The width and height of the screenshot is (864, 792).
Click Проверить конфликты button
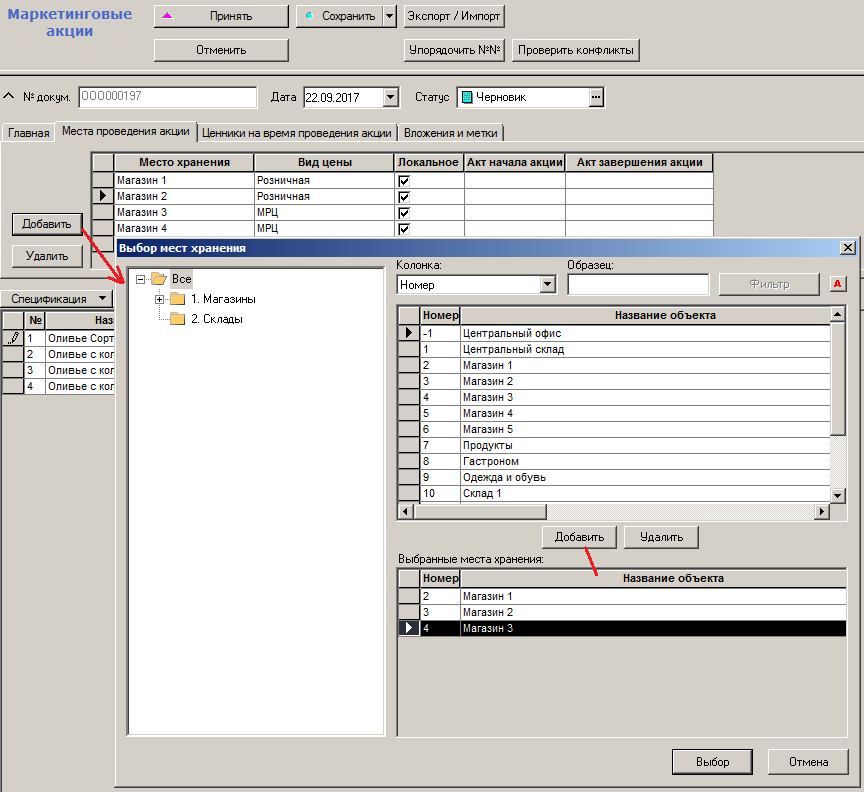tap(575, 50)
